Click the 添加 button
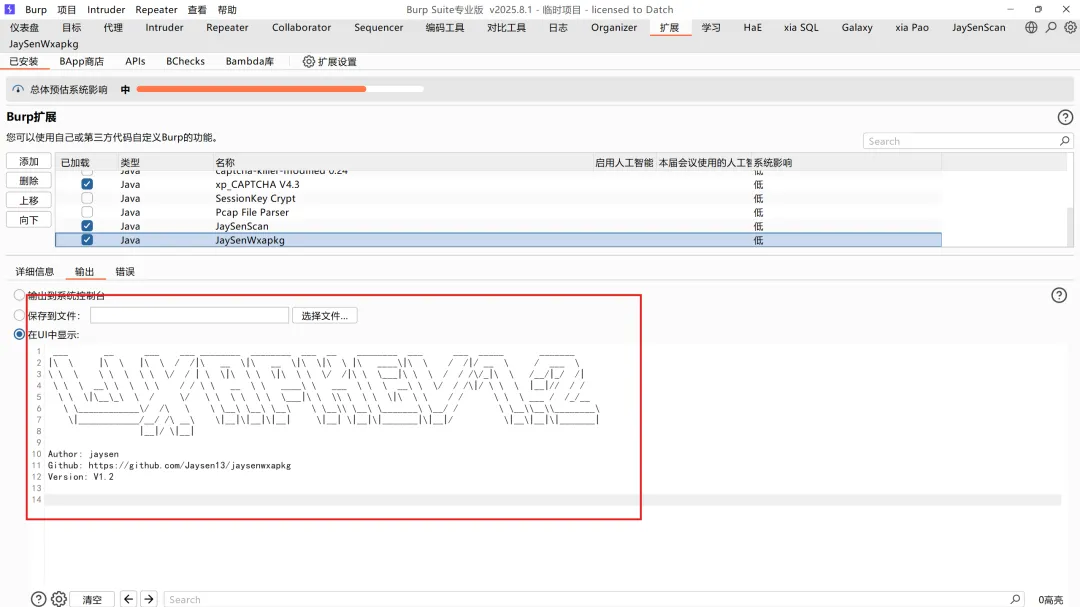 [x=29, y=161]
